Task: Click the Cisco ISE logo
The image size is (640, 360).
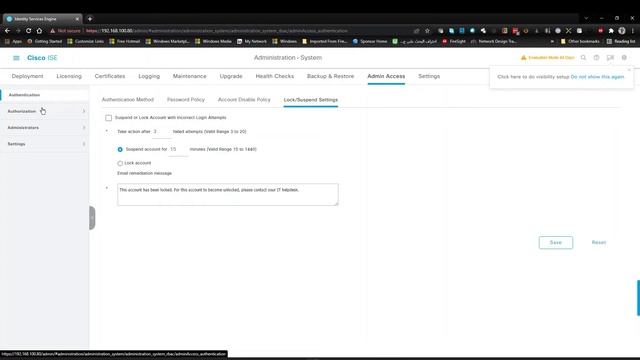Action: tap(42, 58)
